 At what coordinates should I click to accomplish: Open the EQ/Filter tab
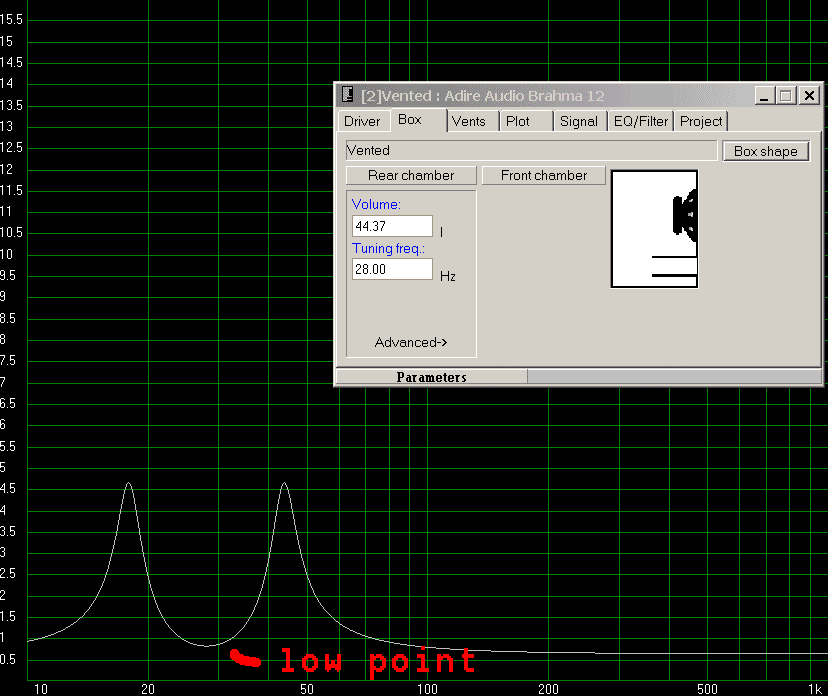(x=641, y=121)
